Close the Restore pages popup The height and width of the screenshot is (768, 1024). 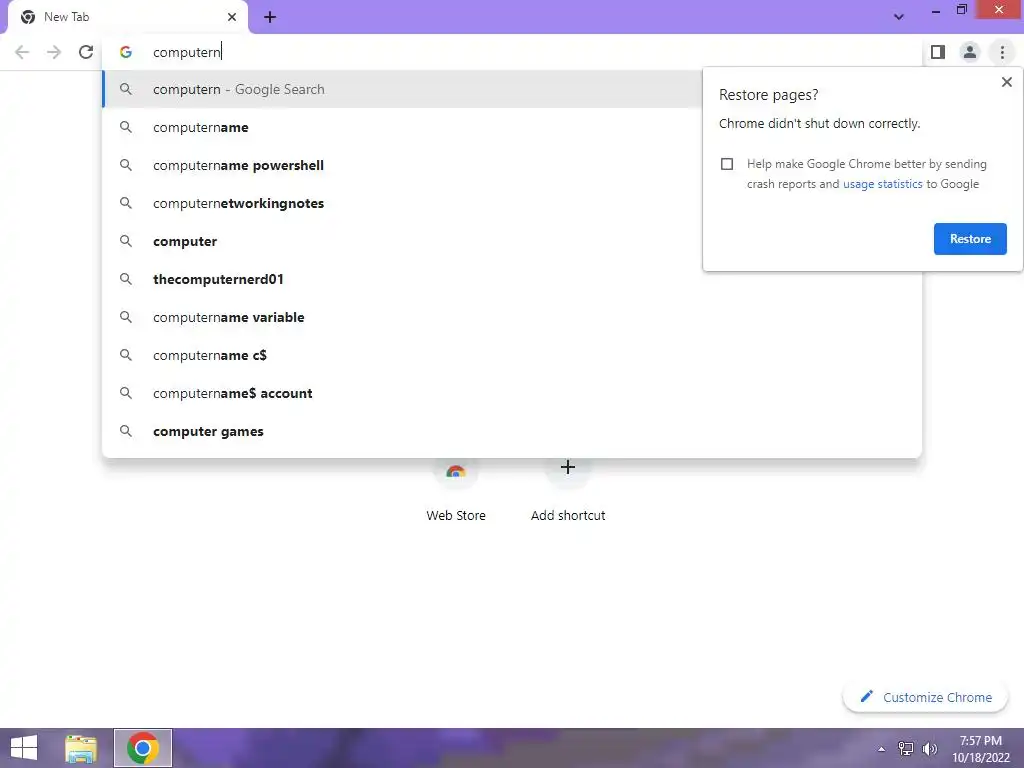point(1006,82)
